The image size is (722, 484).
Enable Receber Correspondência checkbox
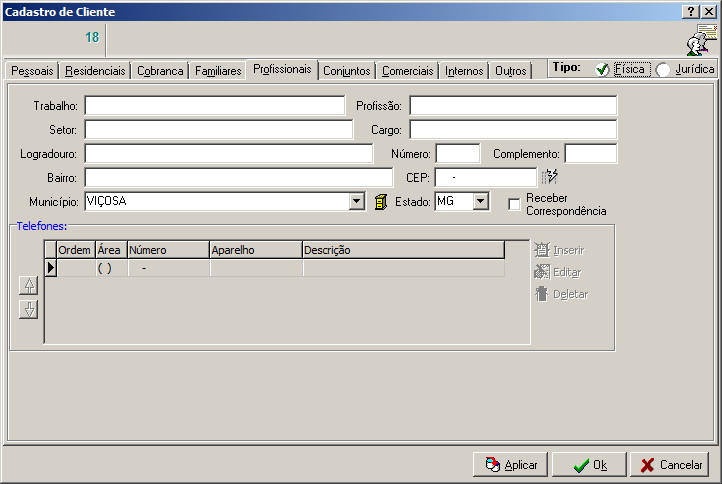(514, 204)
